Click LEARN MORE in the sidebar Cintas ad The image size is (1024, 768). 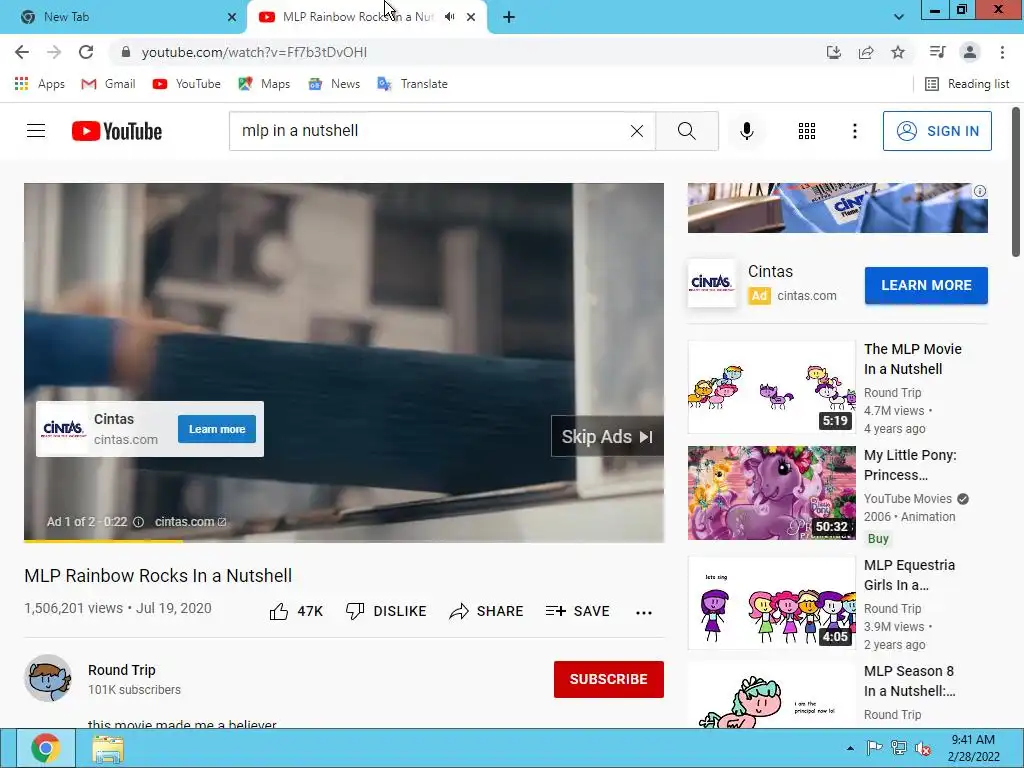click(x=926, y=285)
